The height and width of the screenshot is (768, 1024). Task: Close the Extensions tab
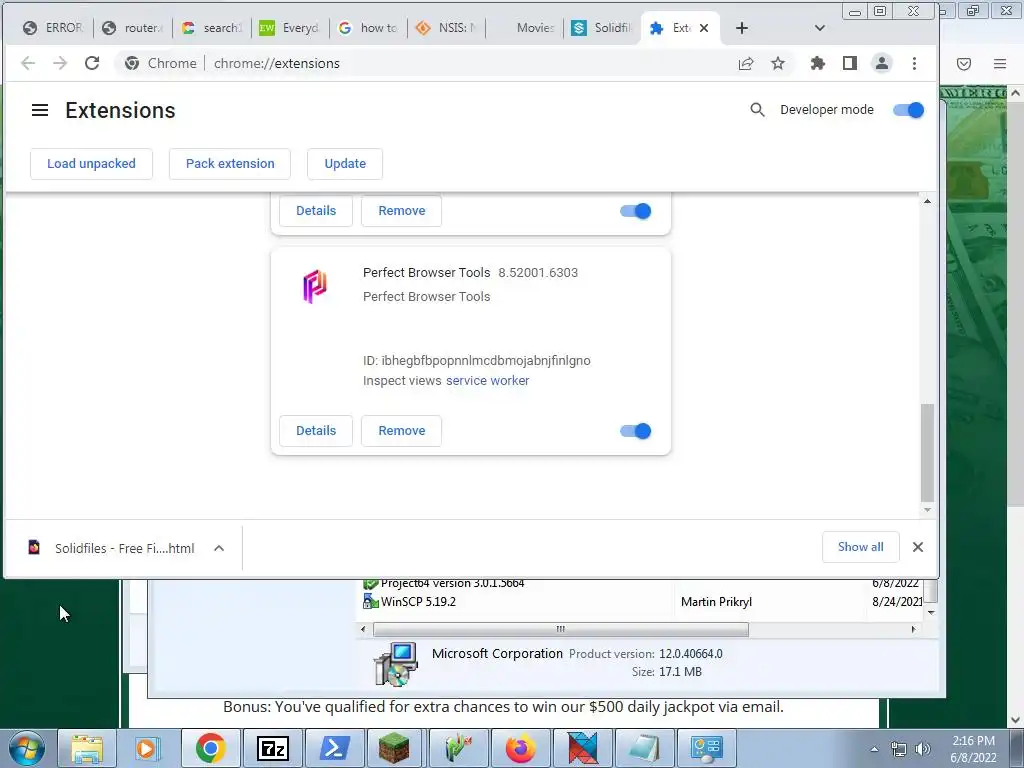(703, 28)
